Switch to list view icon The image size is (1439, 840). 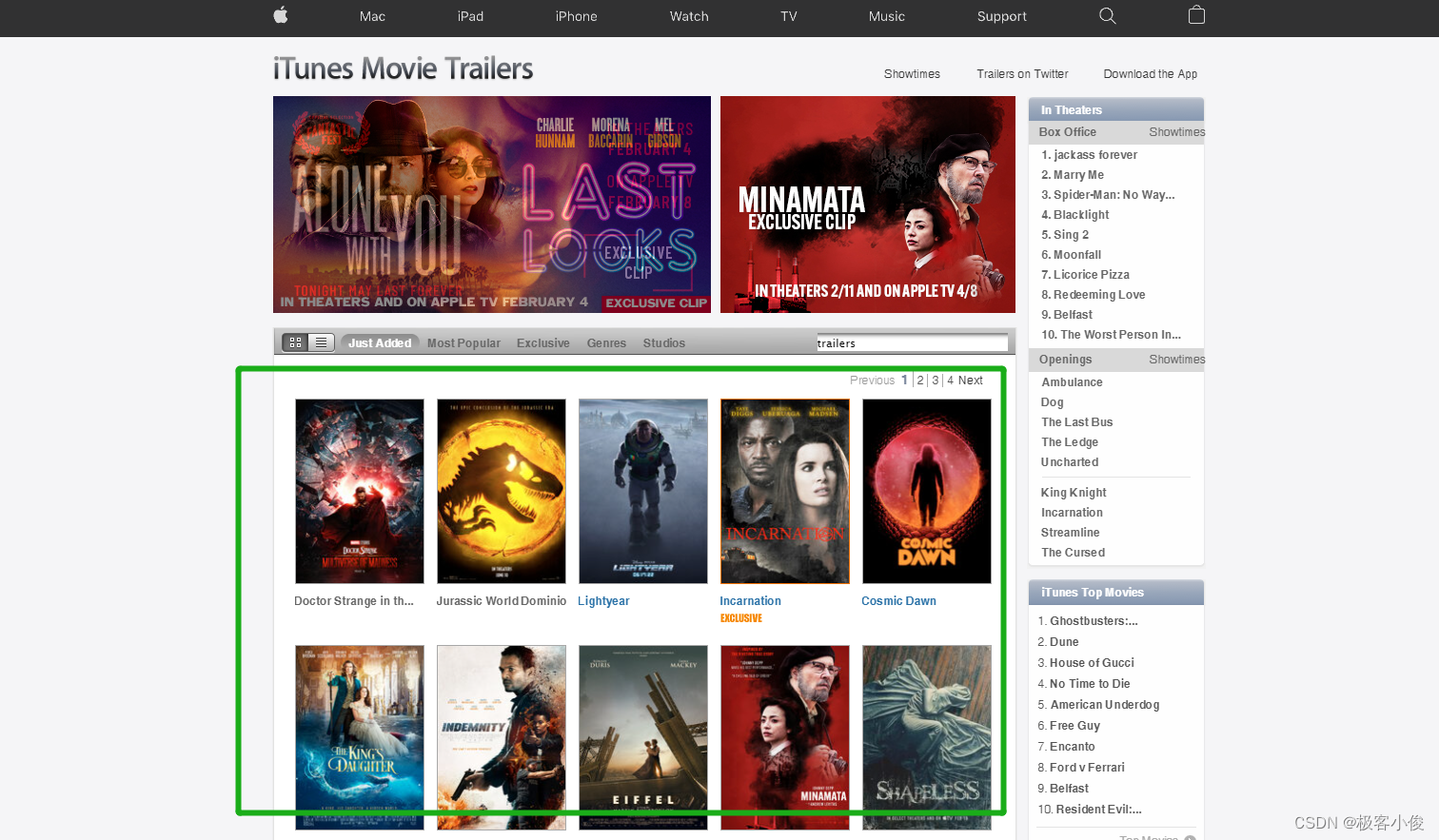click(322, 342)
